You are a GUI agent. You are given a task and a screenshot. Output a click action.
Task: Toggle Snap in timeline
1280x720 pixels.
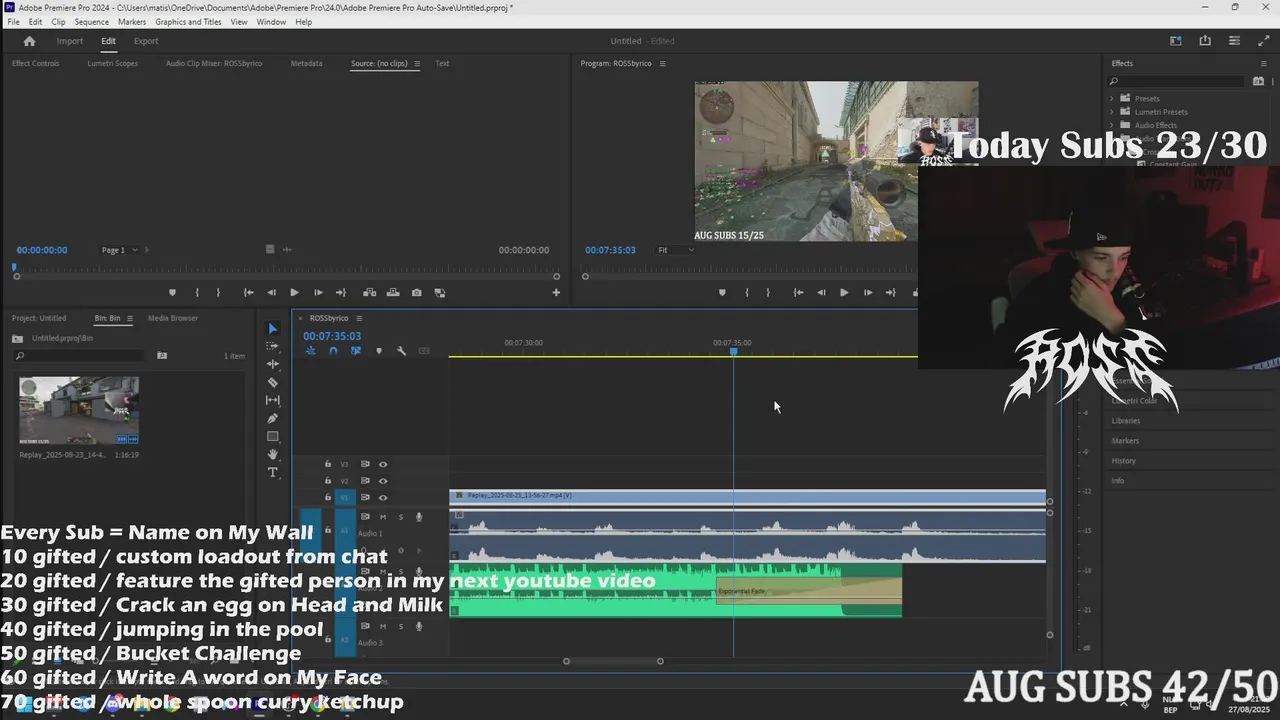[x=333, y=351]
